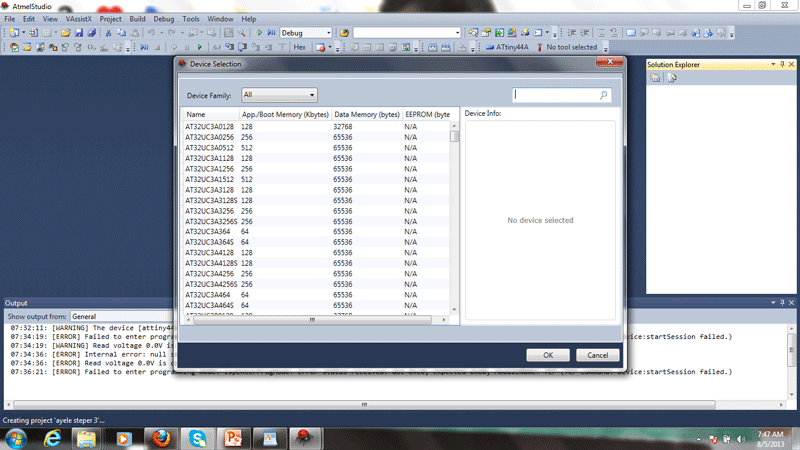800x450 pixels.
Task: Open the VAssistX menu
Action: 79,19
